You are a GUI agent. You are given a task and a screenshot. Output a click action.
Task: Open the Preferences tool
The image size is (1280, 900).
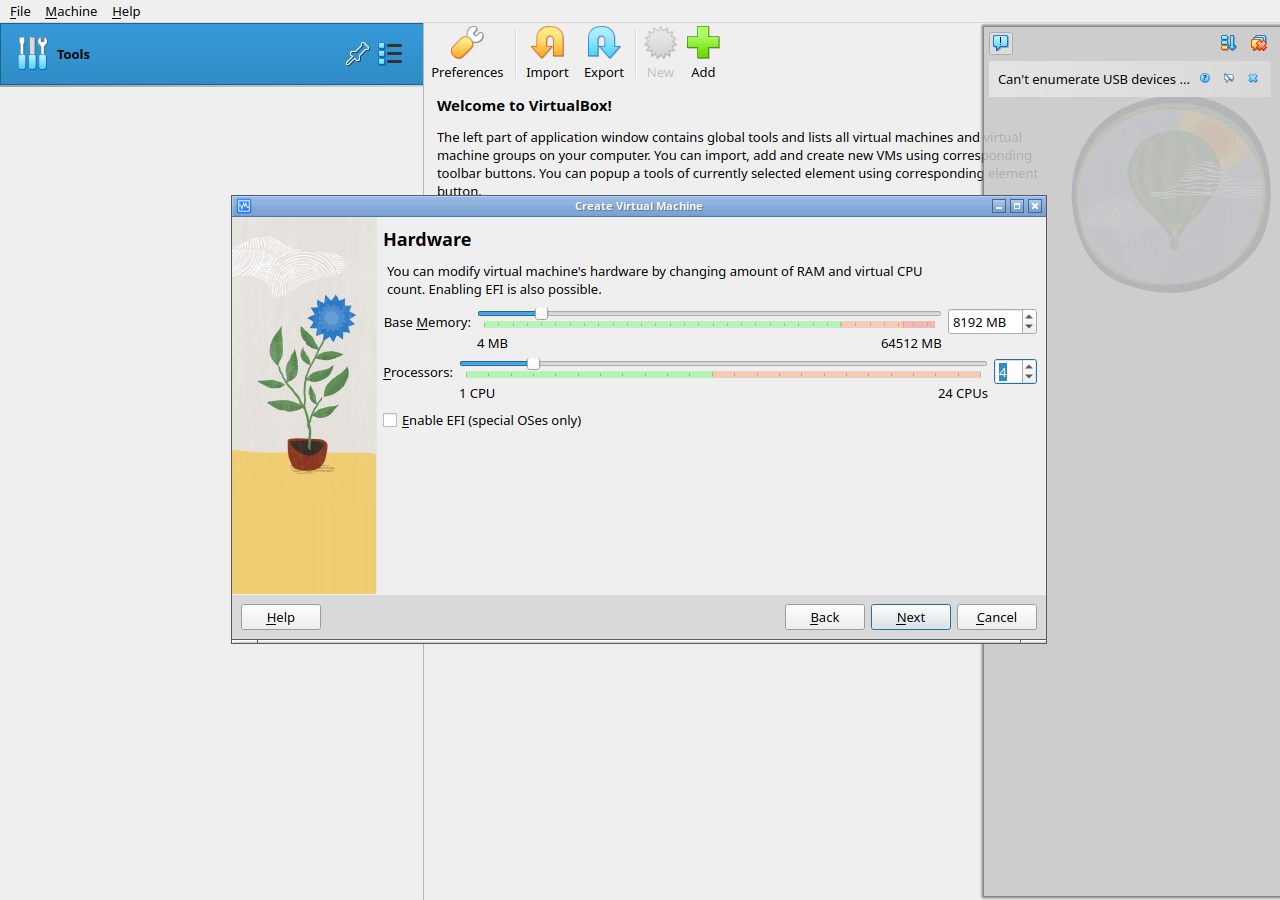(467, 54)
